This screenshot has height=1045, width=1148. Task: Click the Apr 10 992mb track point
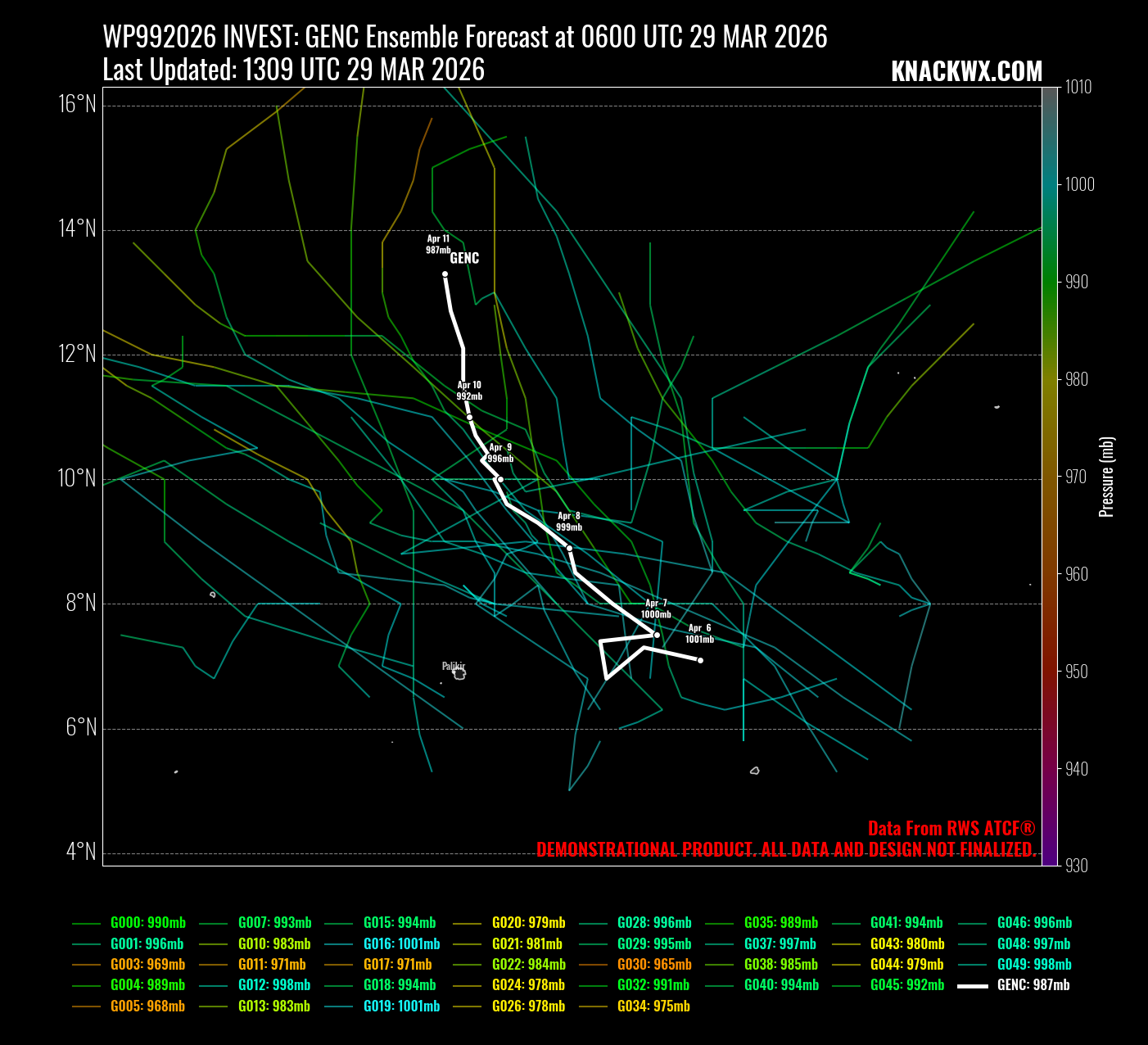tap(469, 417)
